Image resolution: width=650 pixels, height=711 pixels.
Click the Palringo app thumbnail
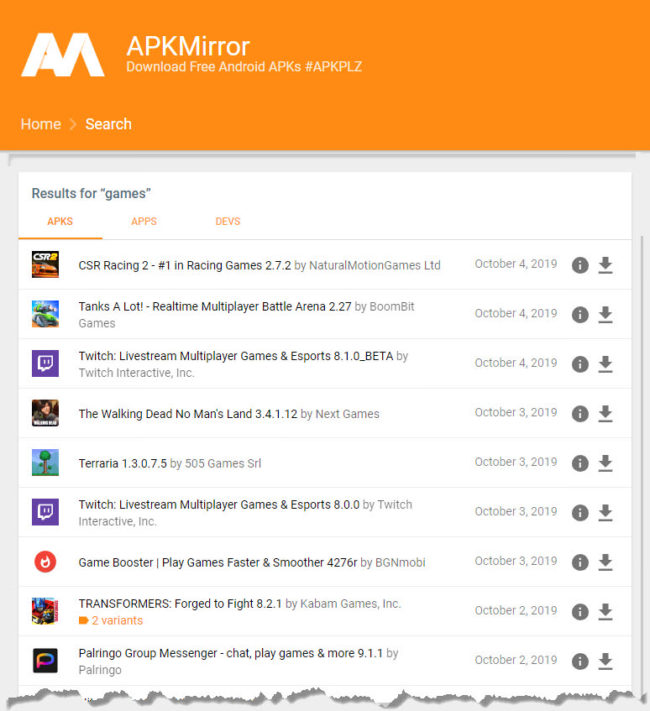coord(45,660)
